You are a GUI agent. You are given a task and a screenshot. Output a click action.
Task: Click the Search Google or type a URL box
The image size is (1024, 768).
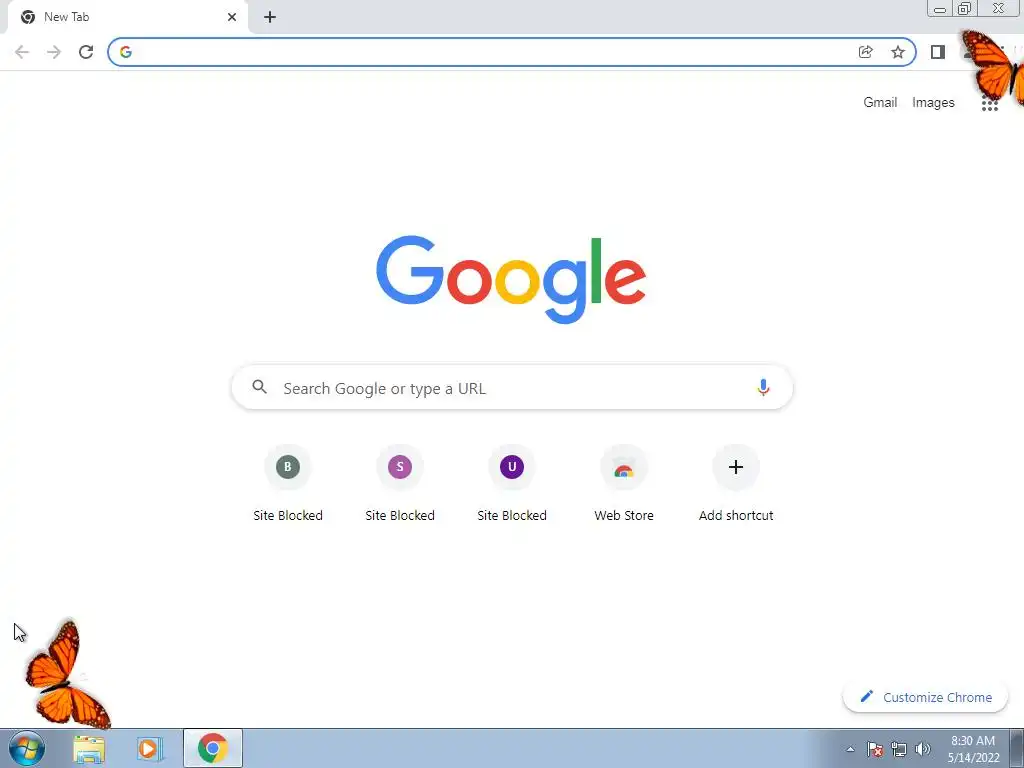click(512, 387)
